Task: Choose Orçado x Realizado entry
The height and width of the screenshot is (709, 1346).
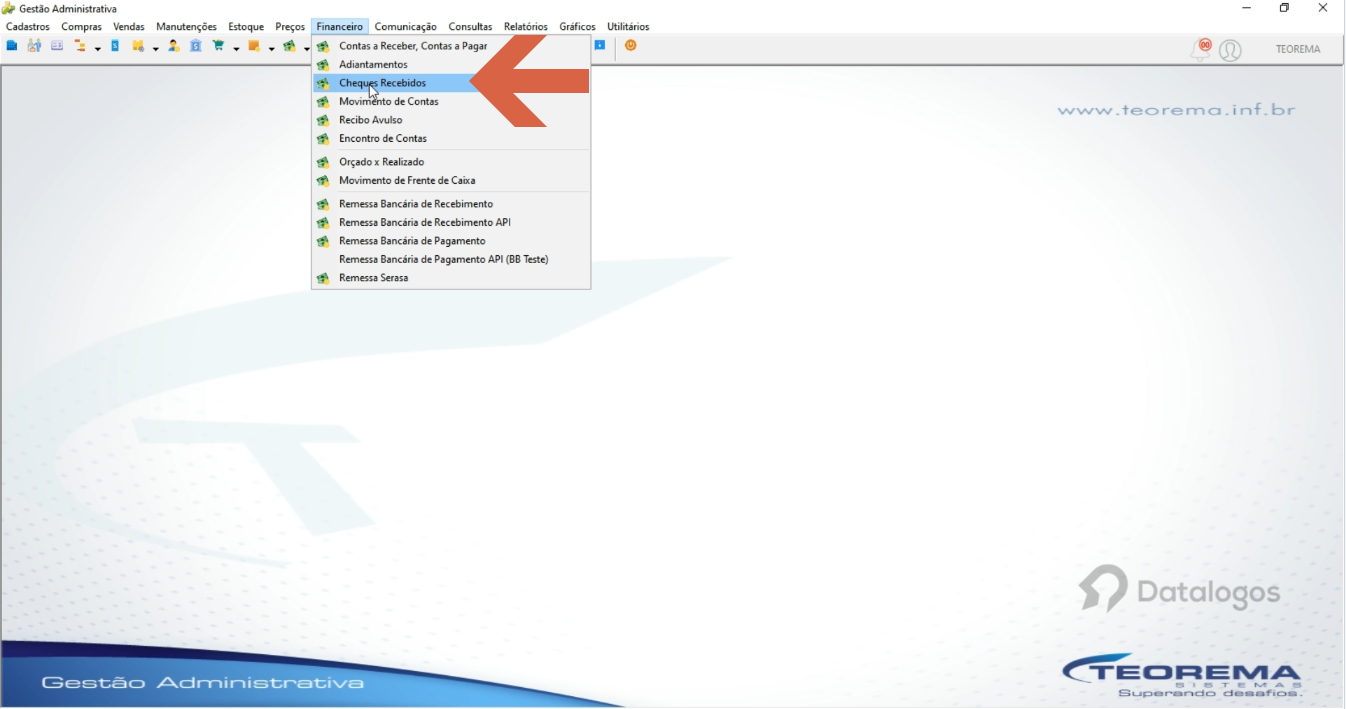Action: tap(451, 162)
